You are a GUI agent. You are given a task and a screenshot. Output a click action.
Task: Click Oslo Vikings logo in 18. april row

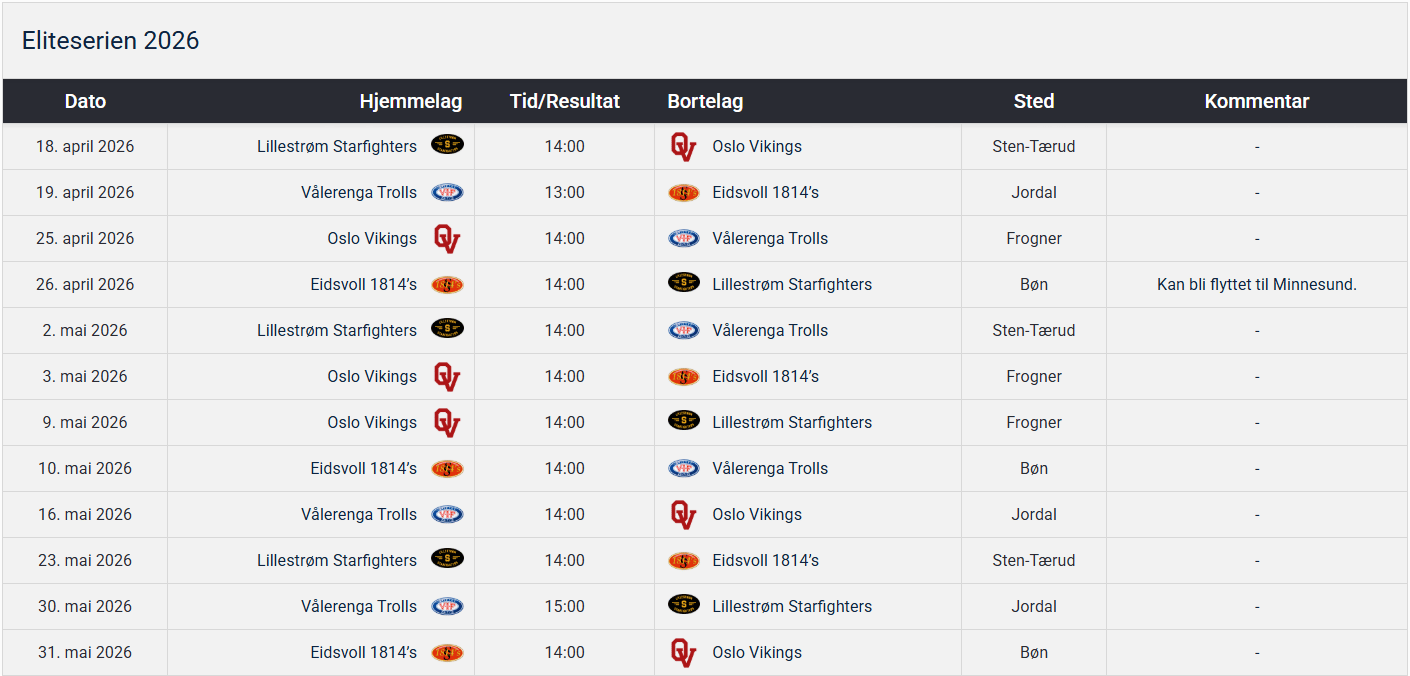[x=683, y=147]
